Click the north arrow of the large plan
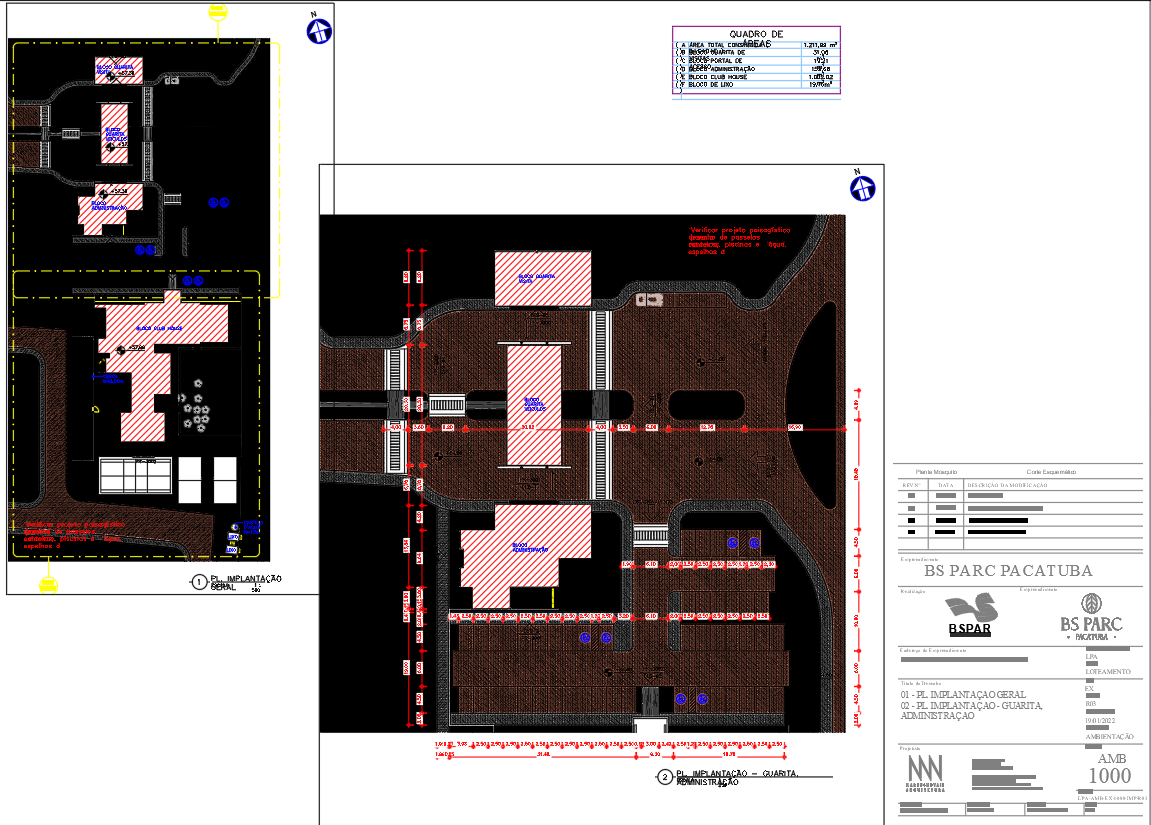This screenshot has width=1151, height=825. pos(862,187)
